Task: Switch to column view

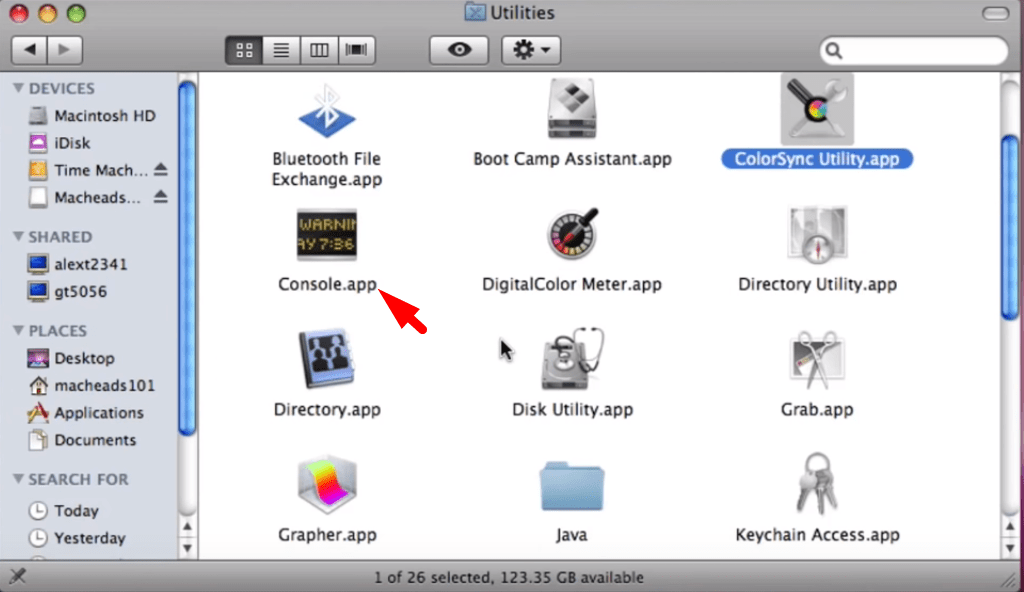Action: coord(319,50)
